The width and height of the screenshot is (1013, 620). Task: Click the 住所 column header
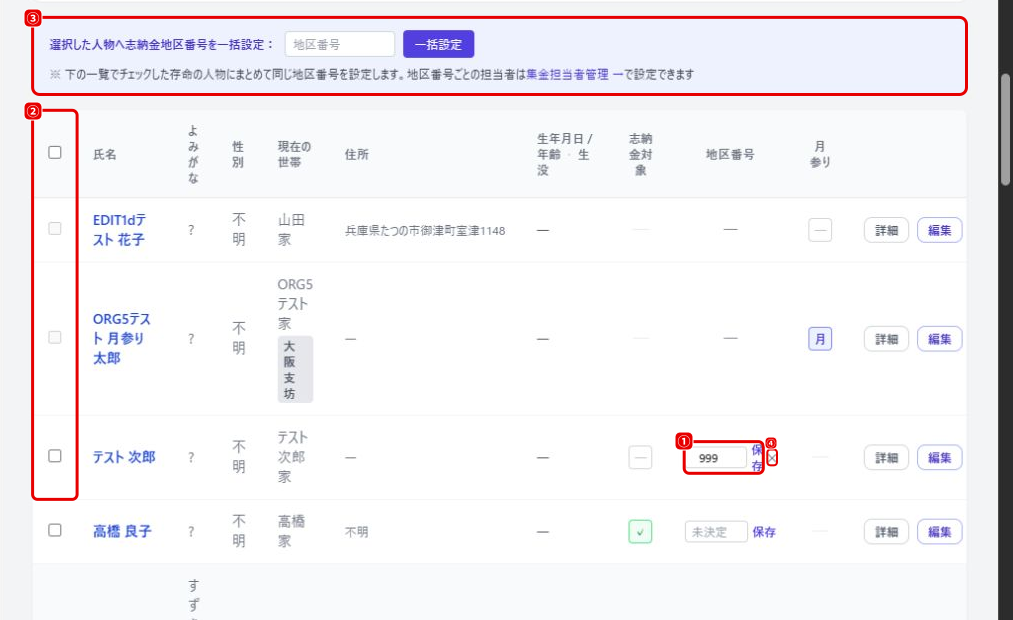coord(357,154)
